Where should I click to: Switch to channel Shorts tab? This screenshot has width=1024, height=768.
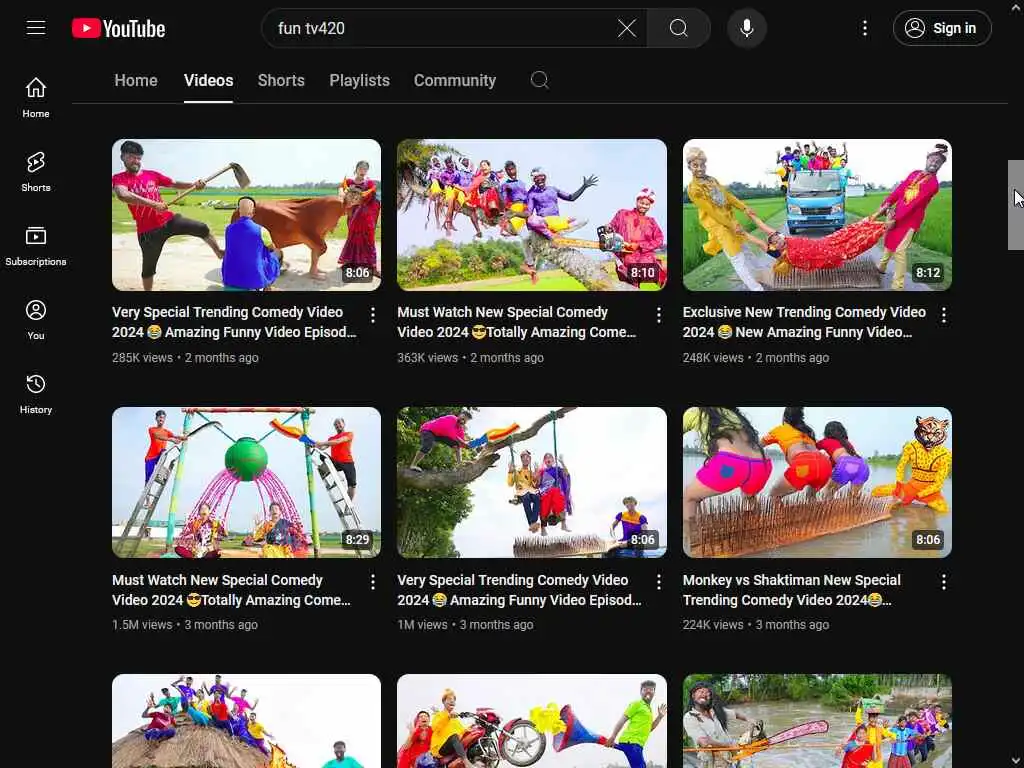tap(281, 80)
